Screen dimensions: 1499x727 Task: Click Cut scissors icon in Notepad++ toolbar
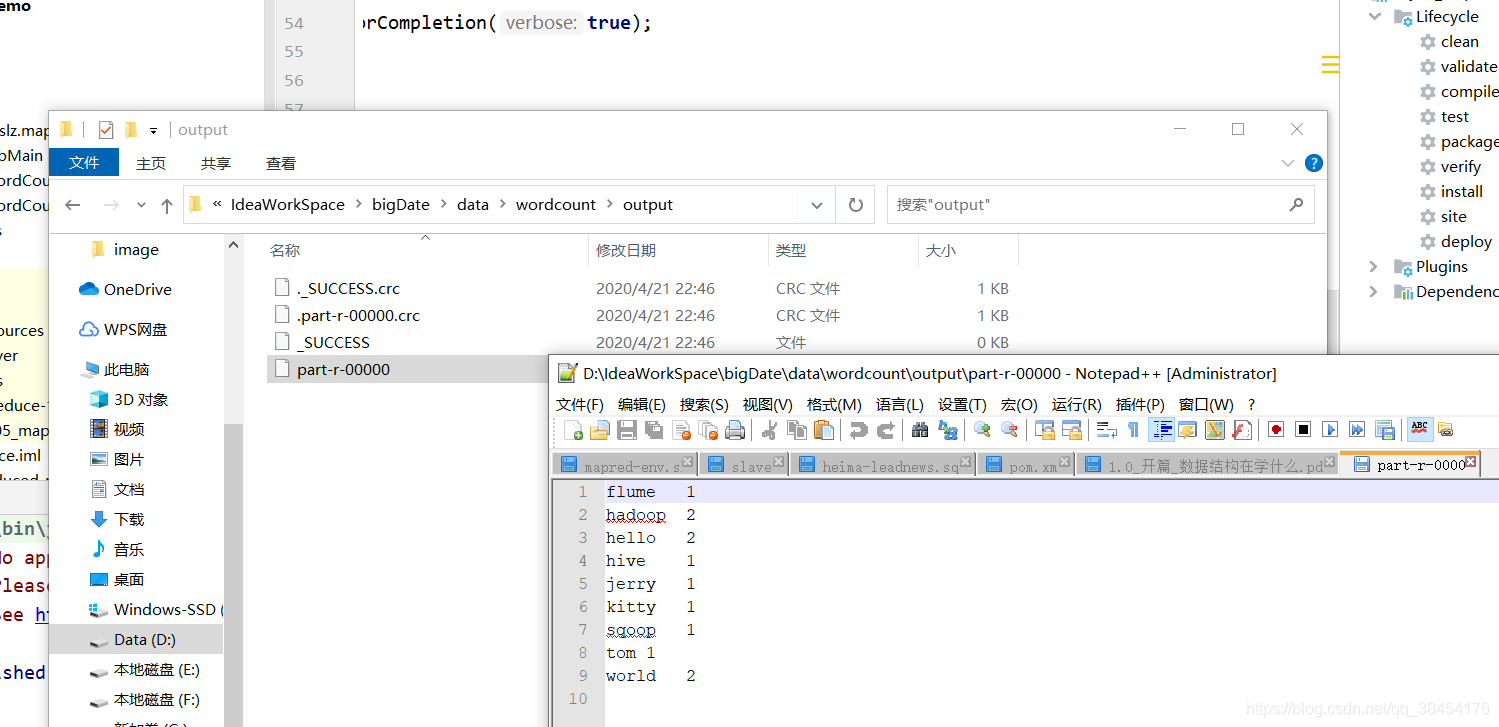pyautogui.click(x=770, y=430)
